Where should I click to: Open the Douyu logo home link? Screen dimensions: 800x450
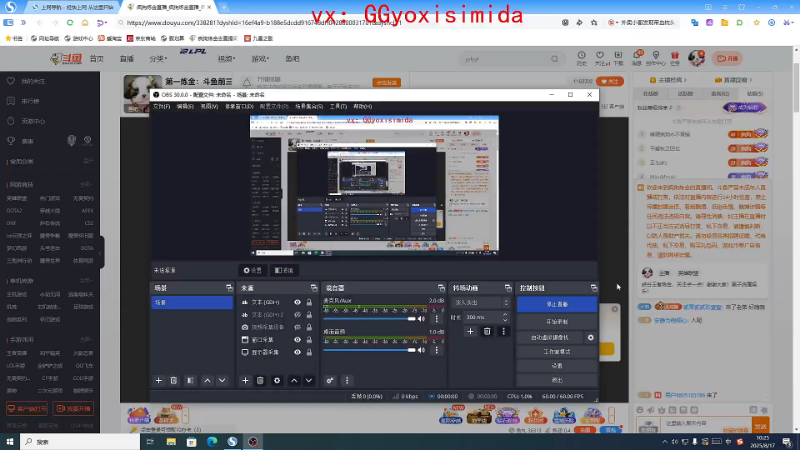(66, 59)
